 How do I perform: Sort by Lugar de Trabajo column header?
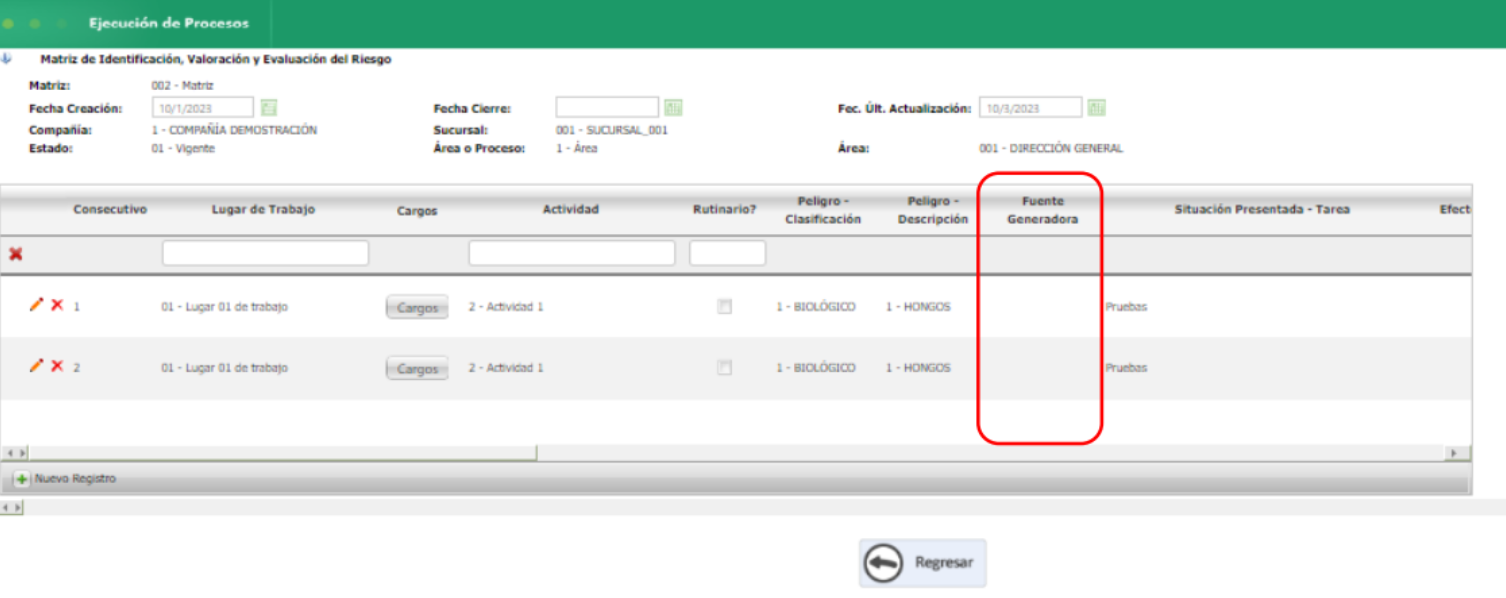pos(264,210)
